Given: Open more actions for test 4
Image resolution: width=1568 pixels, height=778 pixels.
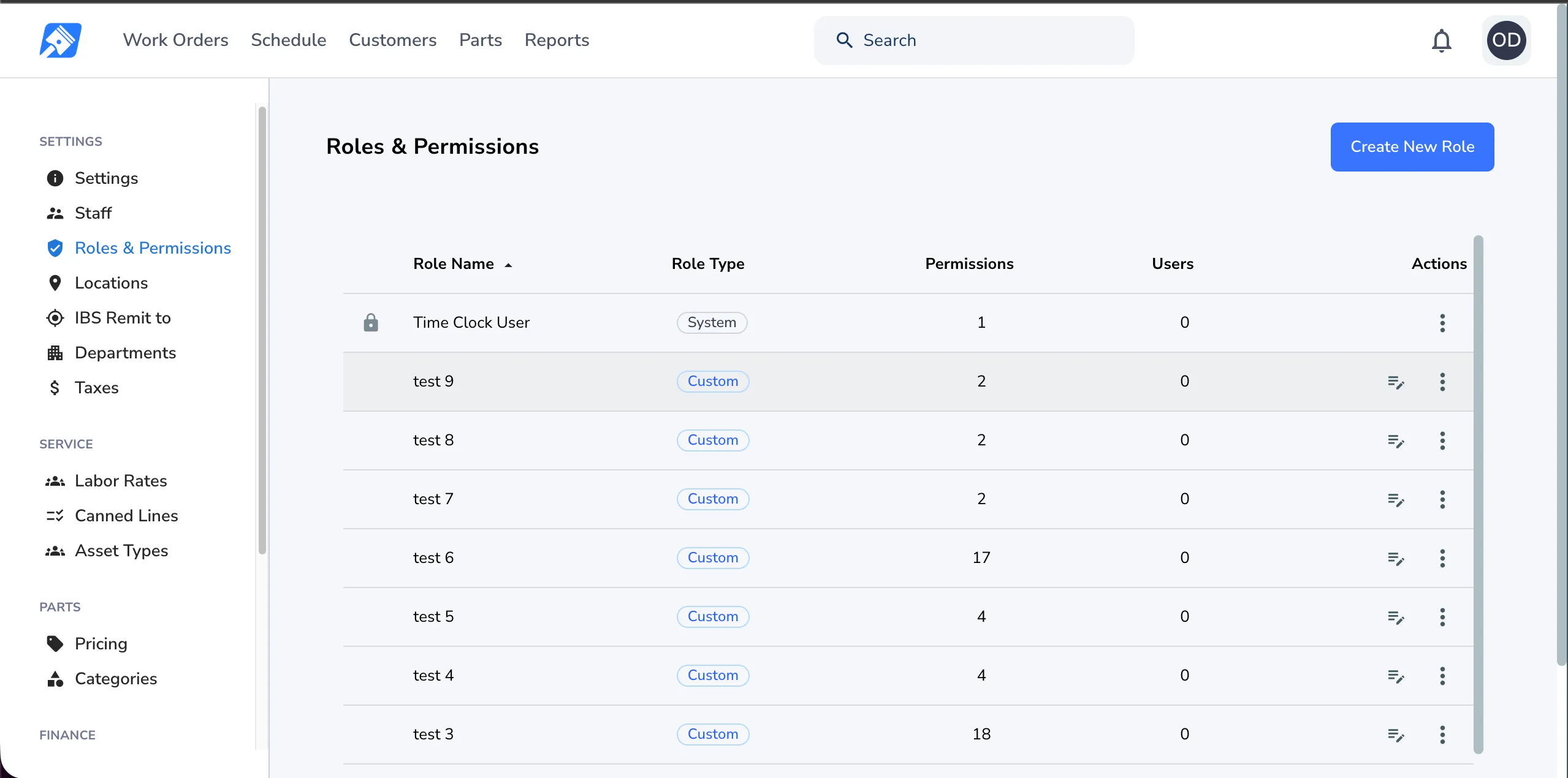Looking at the screenshot, I should pos(1442,676).
